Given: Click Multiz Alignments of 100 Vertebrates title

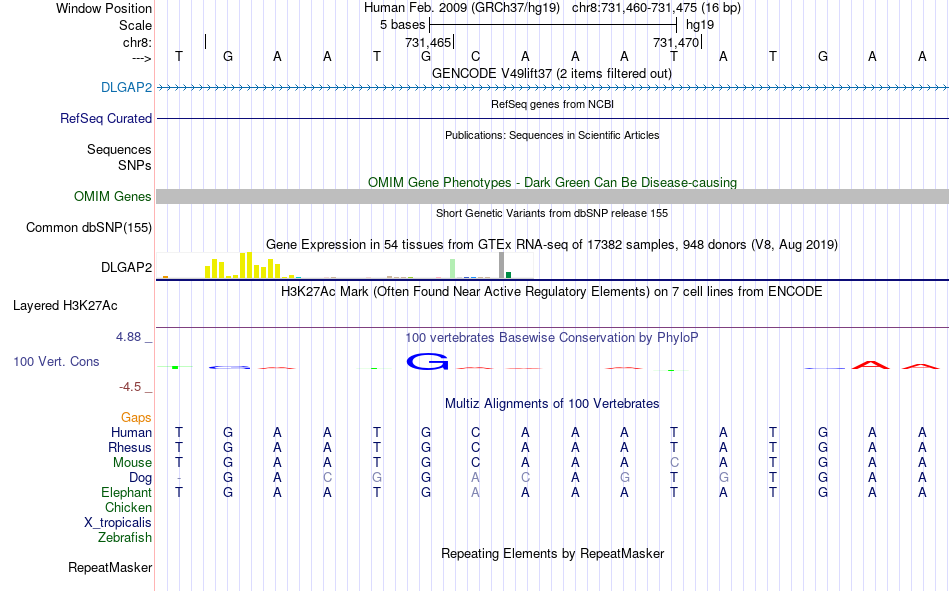Looking at the screenshot, I should pyautogui.click(x=552, y=404).
